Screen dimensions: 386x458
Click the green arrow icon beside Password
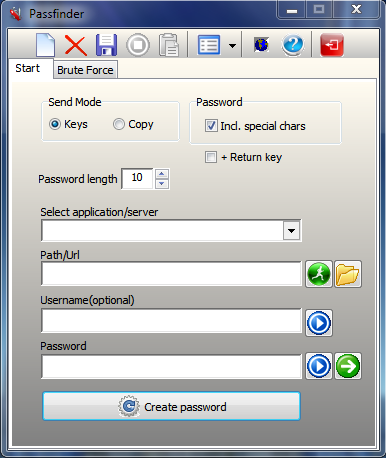[348, 366]
